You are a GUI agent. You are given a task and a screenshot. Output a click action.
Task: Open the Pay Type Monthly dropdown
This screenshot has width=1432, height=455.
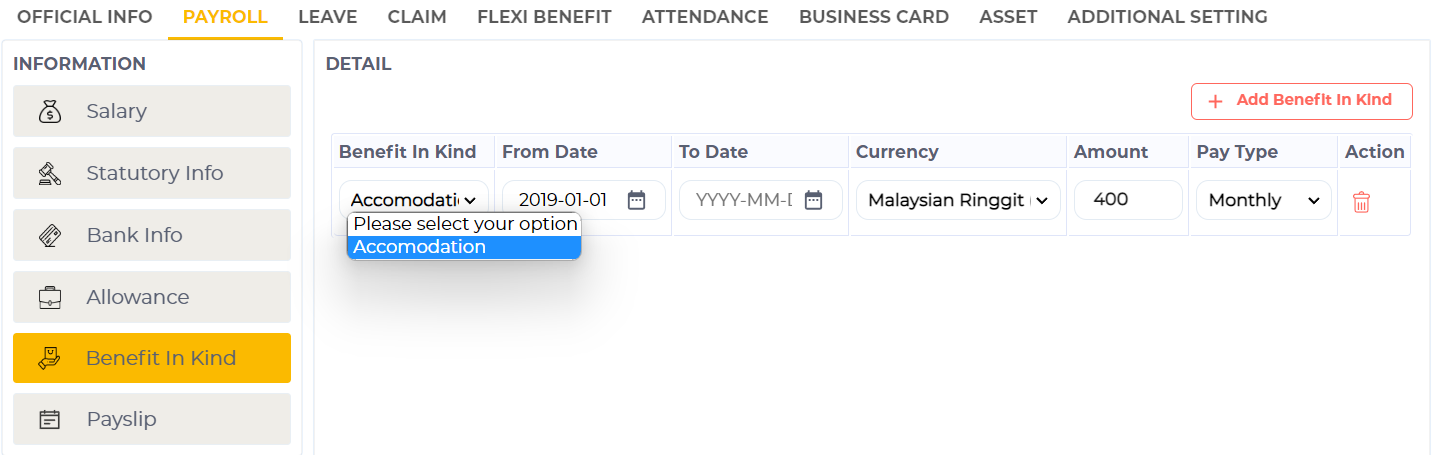coord(1263,200)
